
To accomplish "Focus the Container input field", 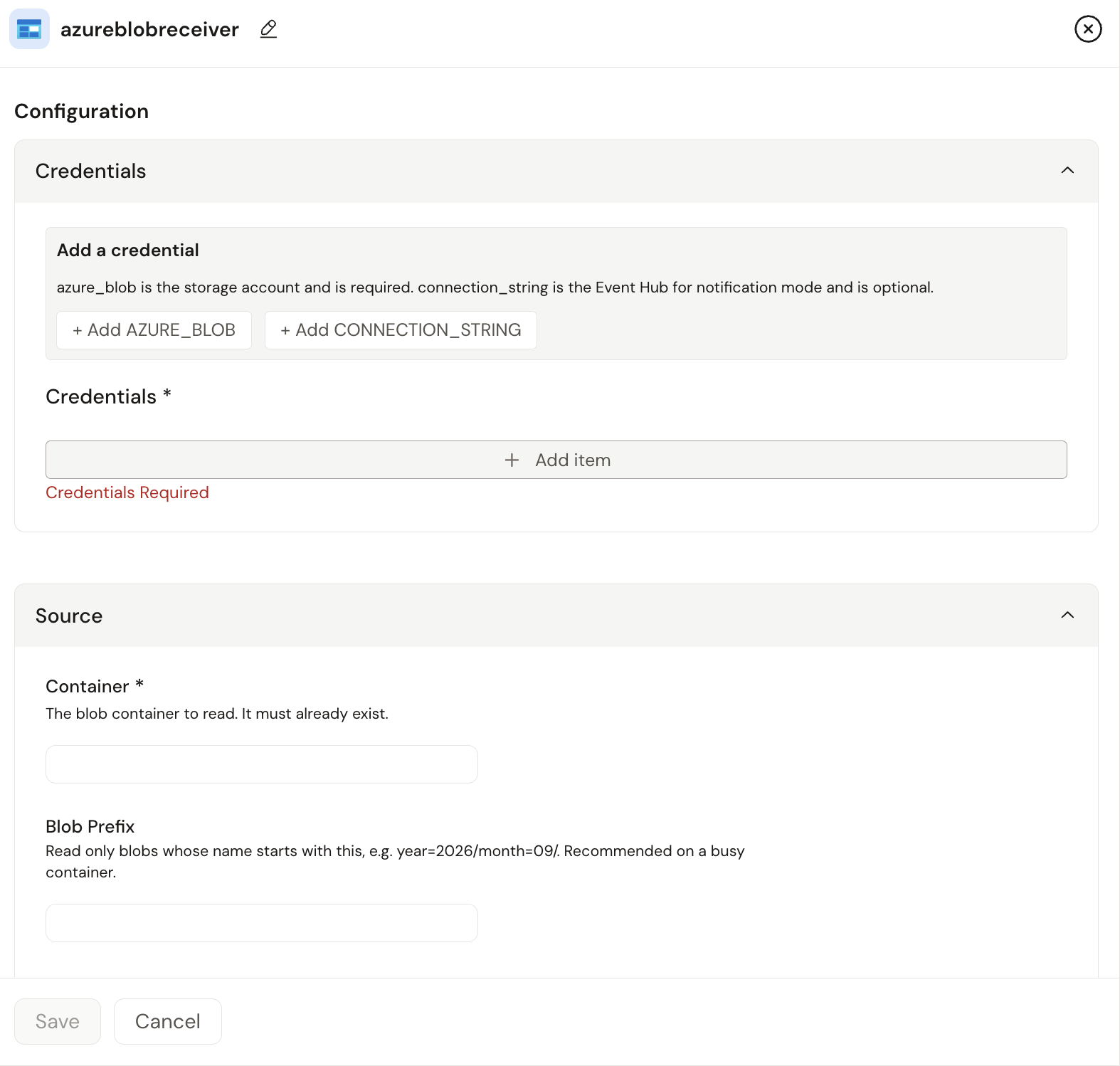I will point(262,764).
